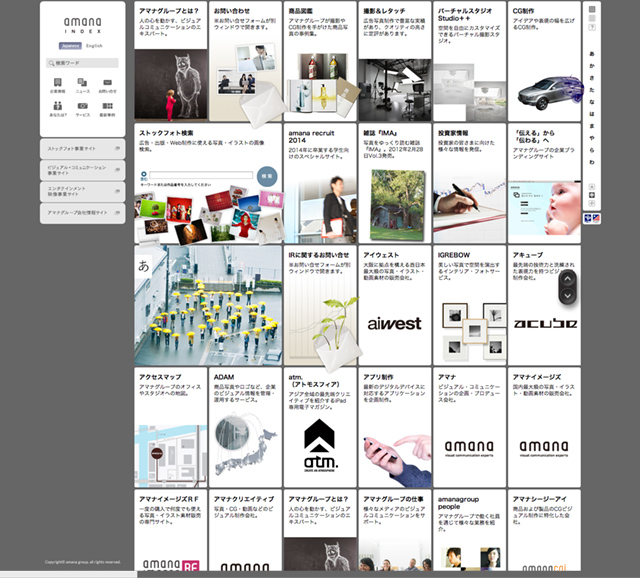Click external-link icon on アマナグループ会社情報サイト
Image resolution: width=640 pixels, height=578 pixels.
[118, 213]
